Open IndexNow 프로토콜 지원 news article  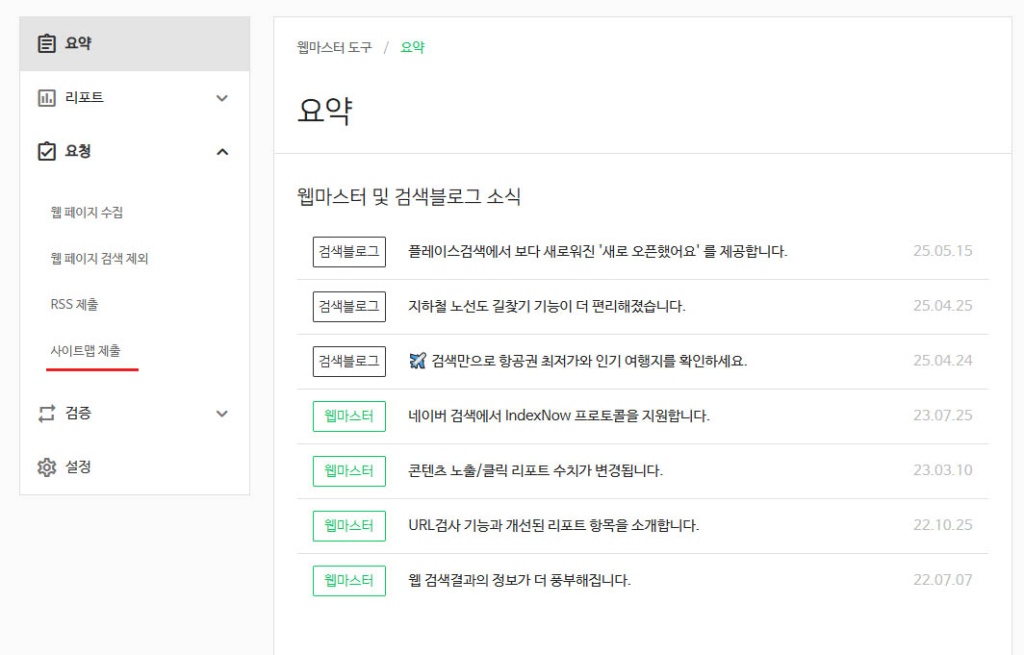[x=559, y=416]
